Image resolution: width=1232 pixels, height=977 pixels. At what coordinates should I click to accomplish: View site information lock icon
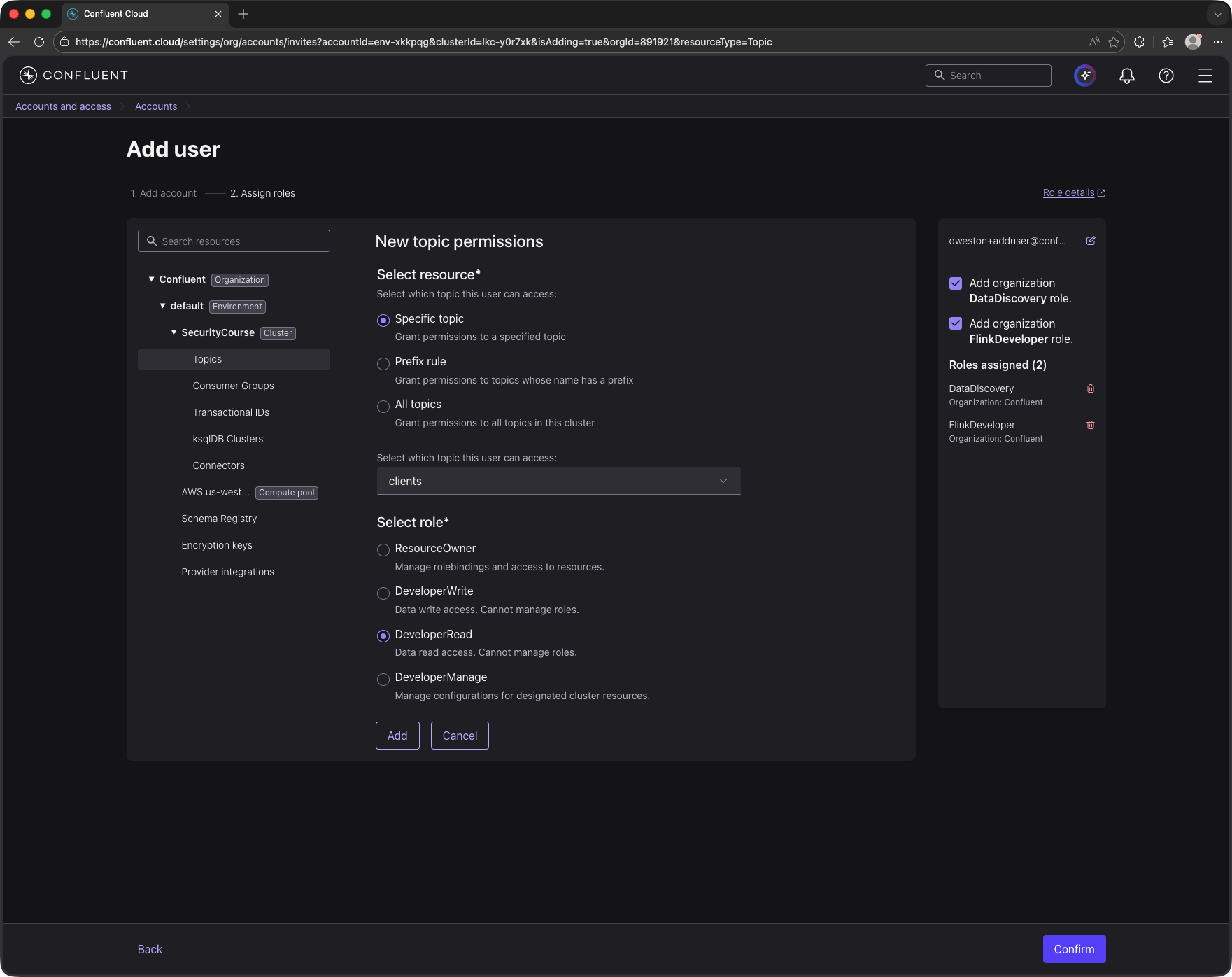click(64, 42)
